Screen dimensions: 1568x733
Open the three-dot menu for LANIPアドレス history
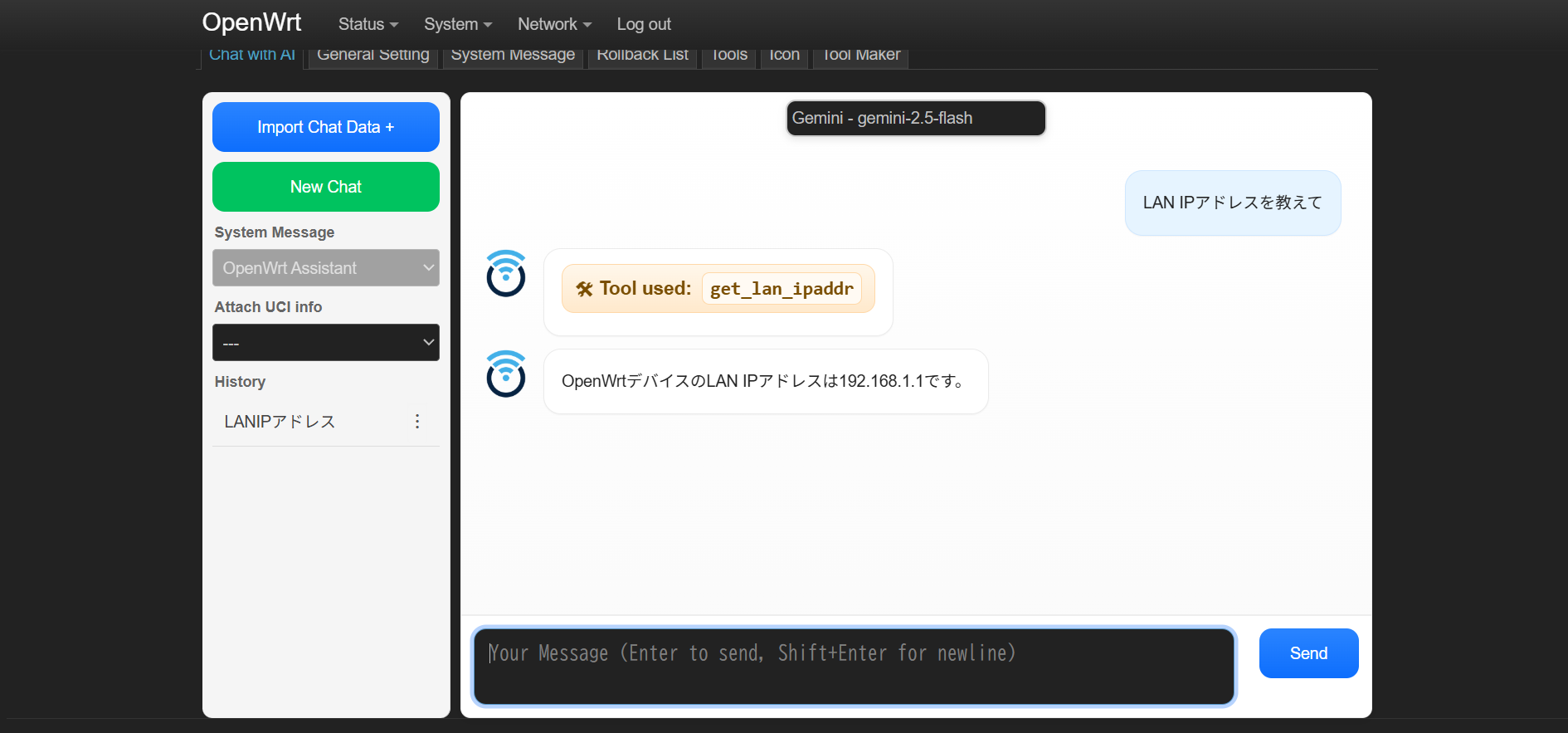click(417, 422)
